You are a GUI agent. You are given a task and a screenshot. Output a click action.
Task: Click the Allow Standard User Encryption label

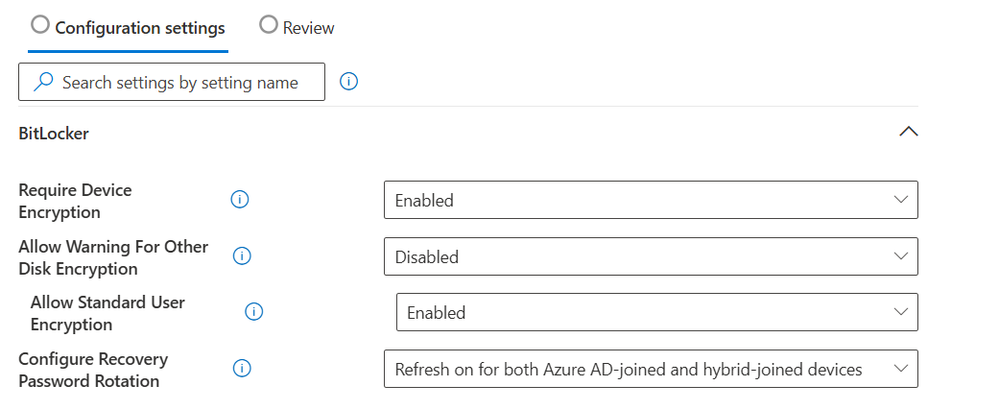(x=108, y=313)
